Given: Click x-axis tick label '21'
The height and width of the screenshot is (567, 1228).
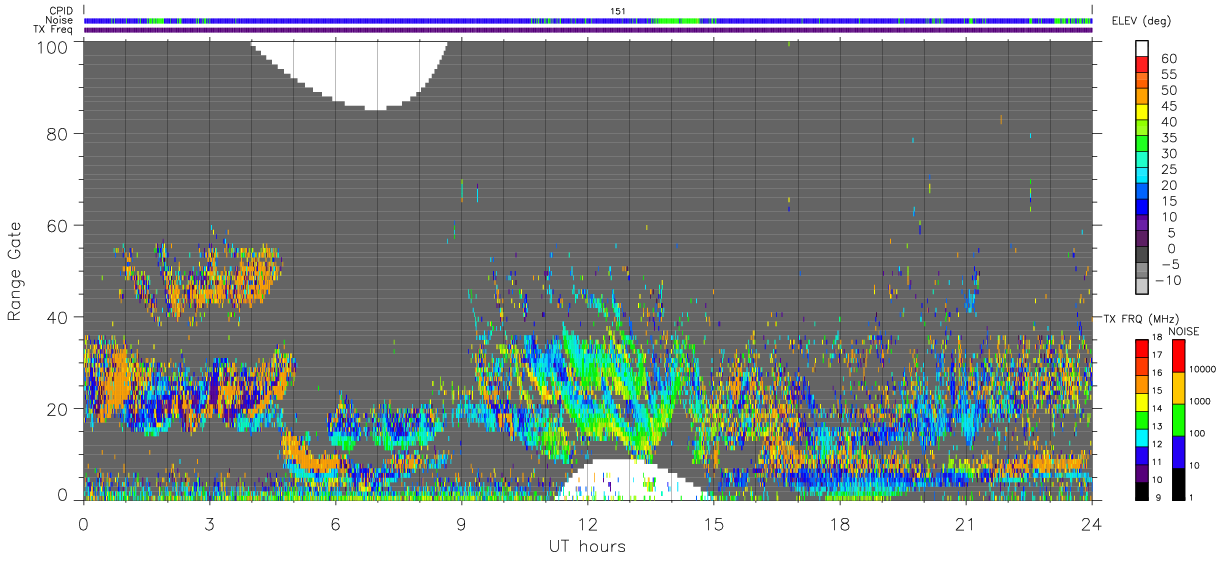Looking at the screenshot, I should (x=965, y=524).
